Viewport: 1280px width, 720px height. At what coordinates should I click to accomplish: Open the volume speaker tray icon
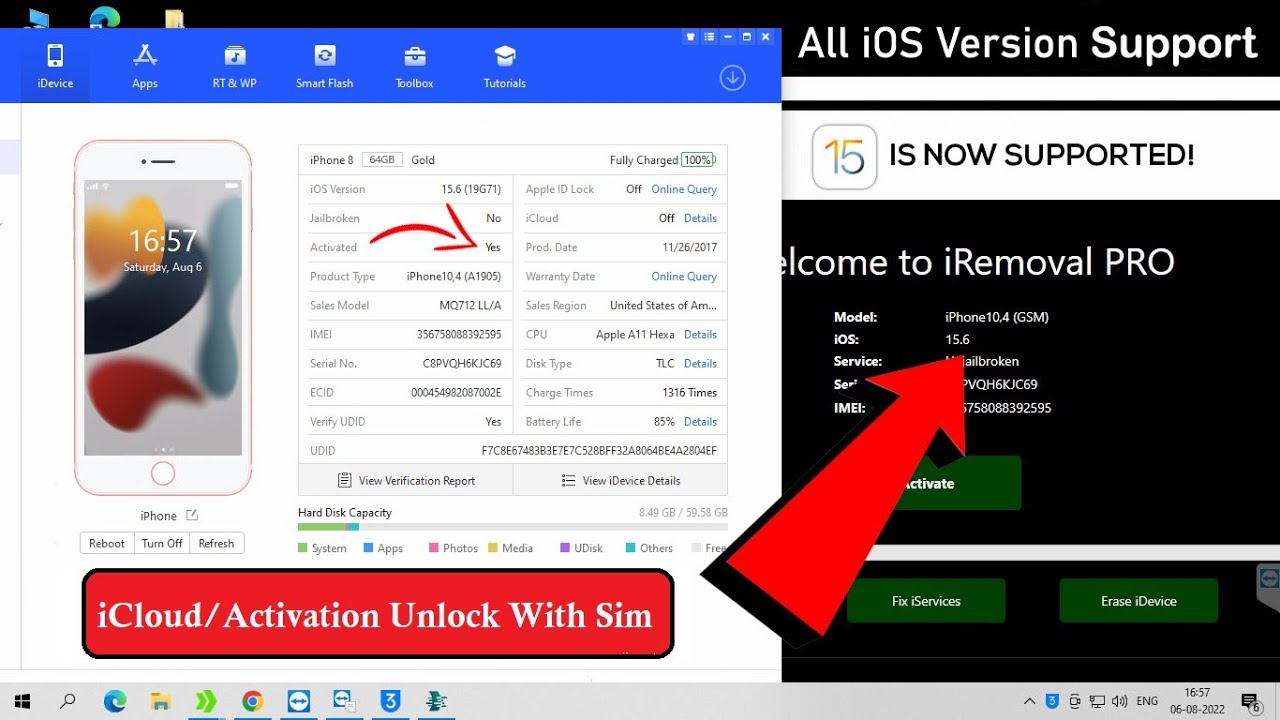pyautogui.click(x=1120, y=701)
